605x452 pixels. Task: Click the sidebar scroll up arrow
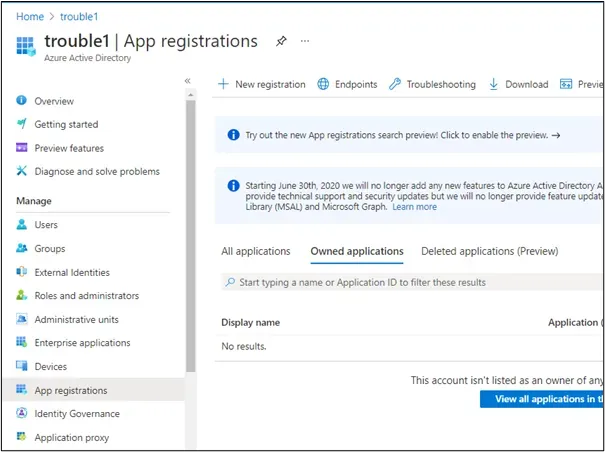click(x=190, y=95)
